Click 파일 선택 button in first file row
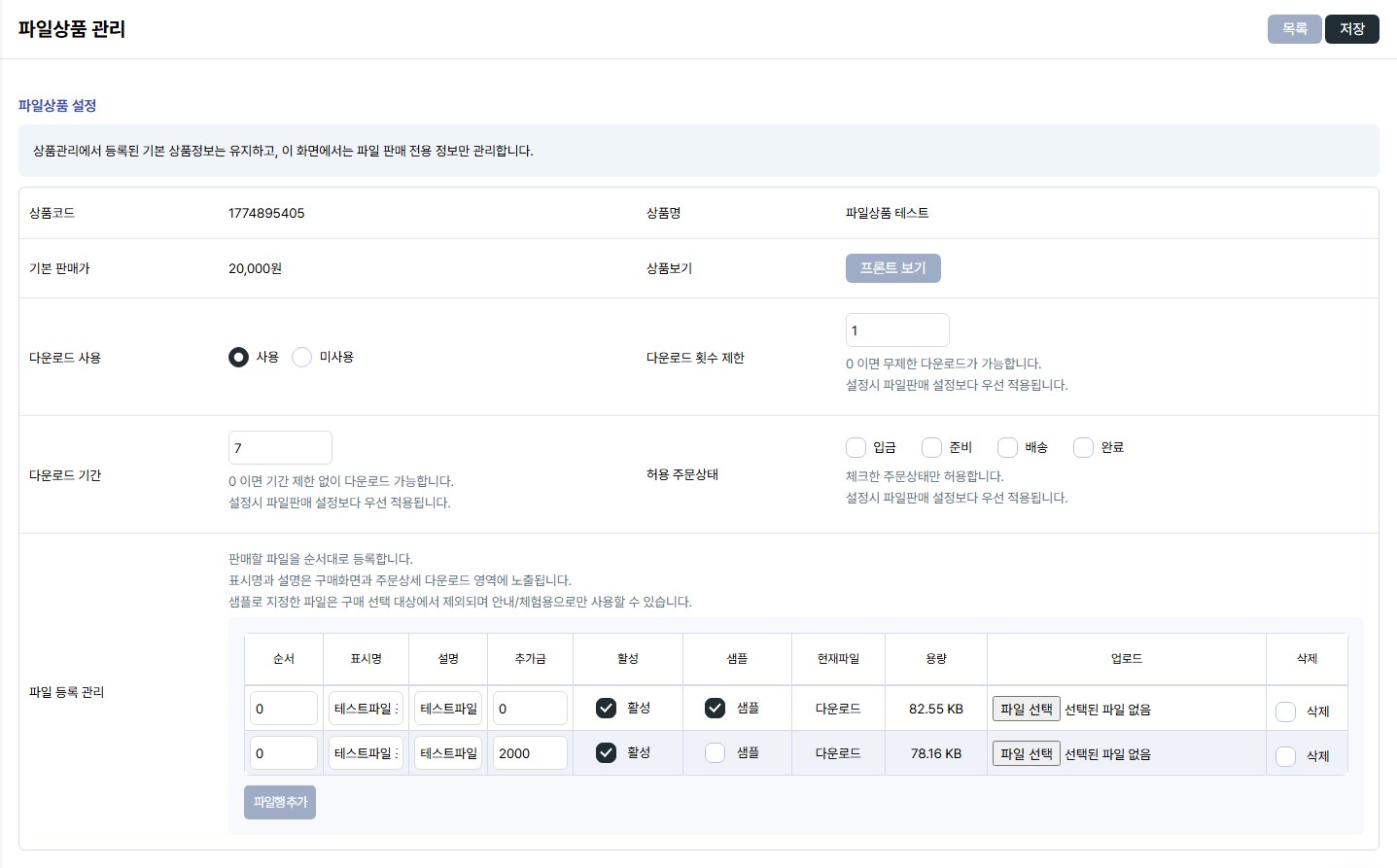This screenshot has width=1397, height=868. click(1026, 710)
